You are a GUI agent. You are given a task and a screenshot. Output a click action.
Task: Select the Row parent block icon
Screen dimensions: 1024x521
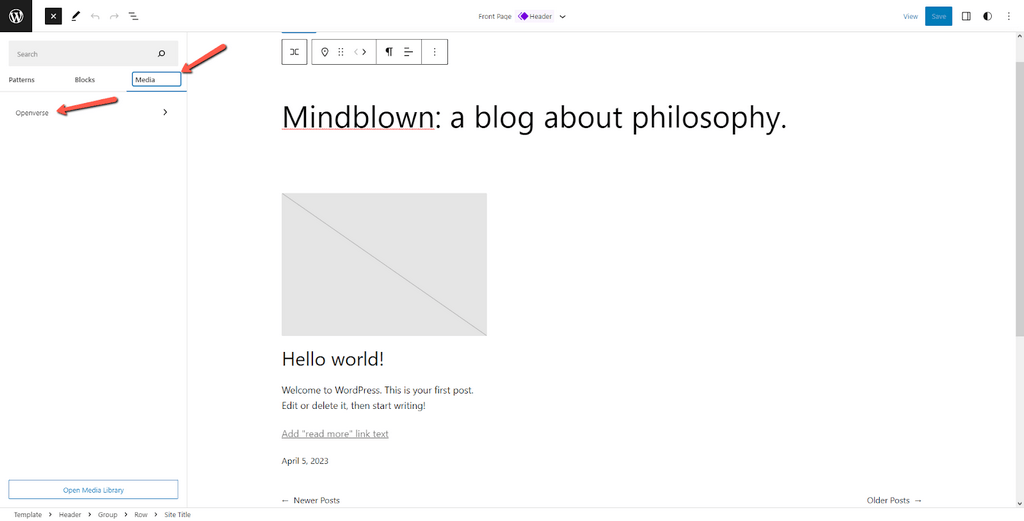click(x=294, y=52)
